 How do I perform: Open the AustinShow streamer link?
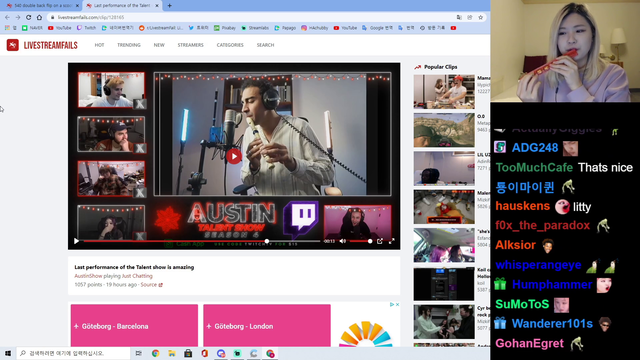(88, 276)
